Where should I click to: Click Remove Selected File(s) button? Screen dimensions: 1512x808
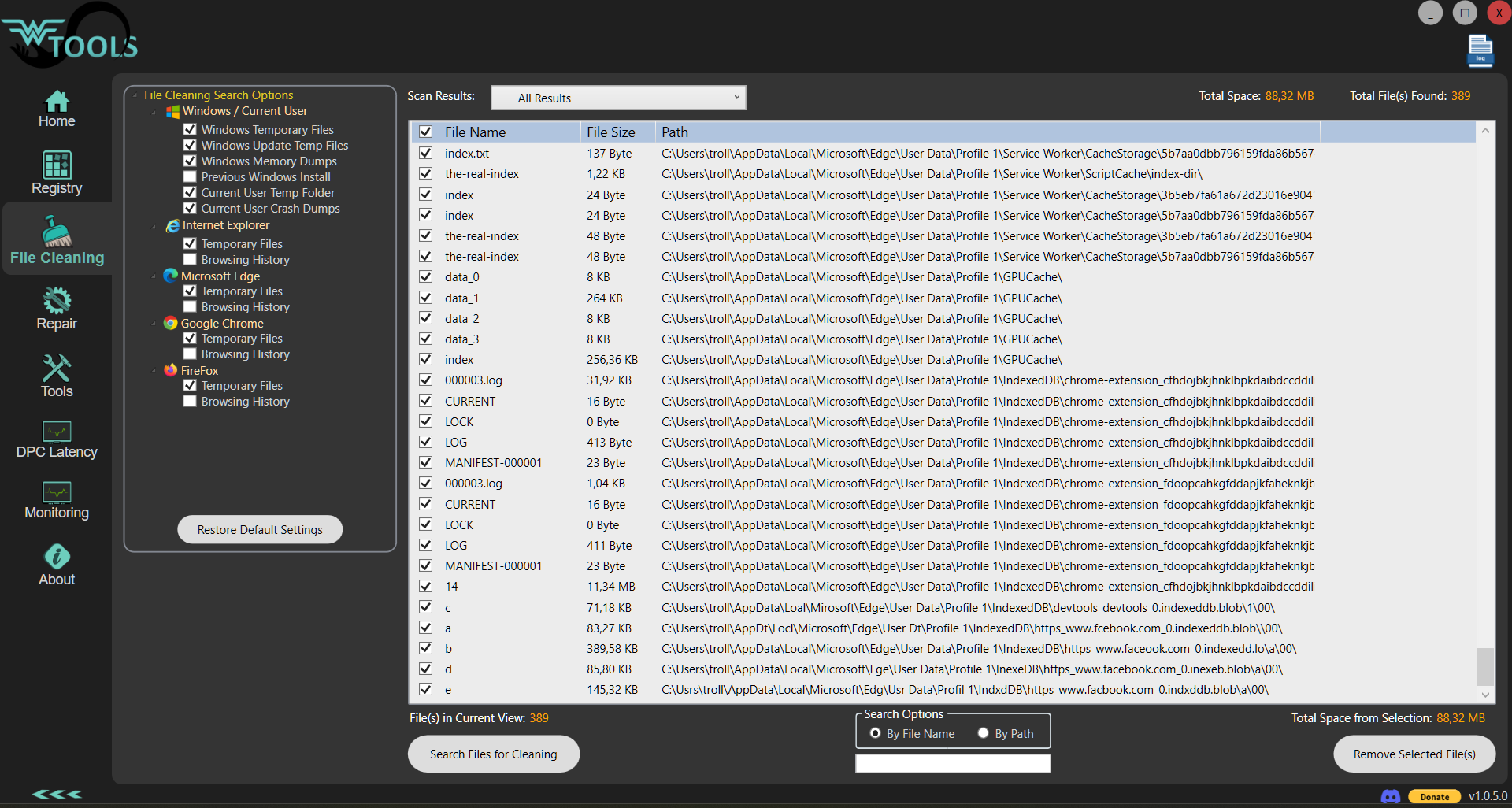[x=1414, y=754]
